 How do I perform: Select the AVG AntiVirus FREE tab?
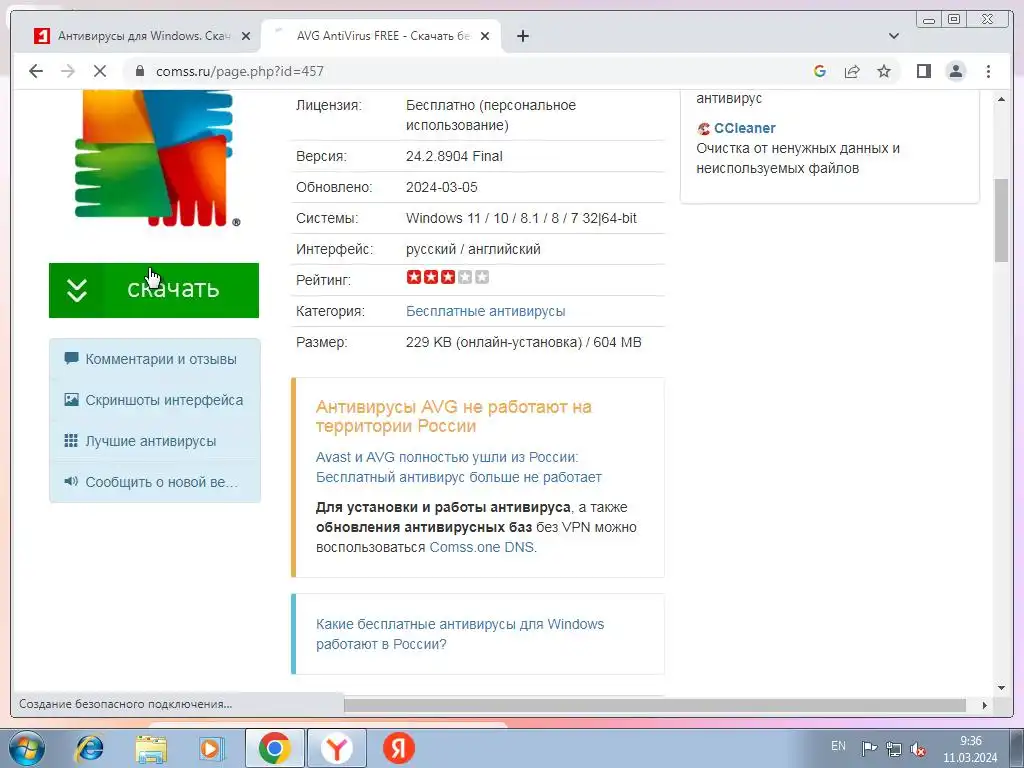(x=381, y=36)
